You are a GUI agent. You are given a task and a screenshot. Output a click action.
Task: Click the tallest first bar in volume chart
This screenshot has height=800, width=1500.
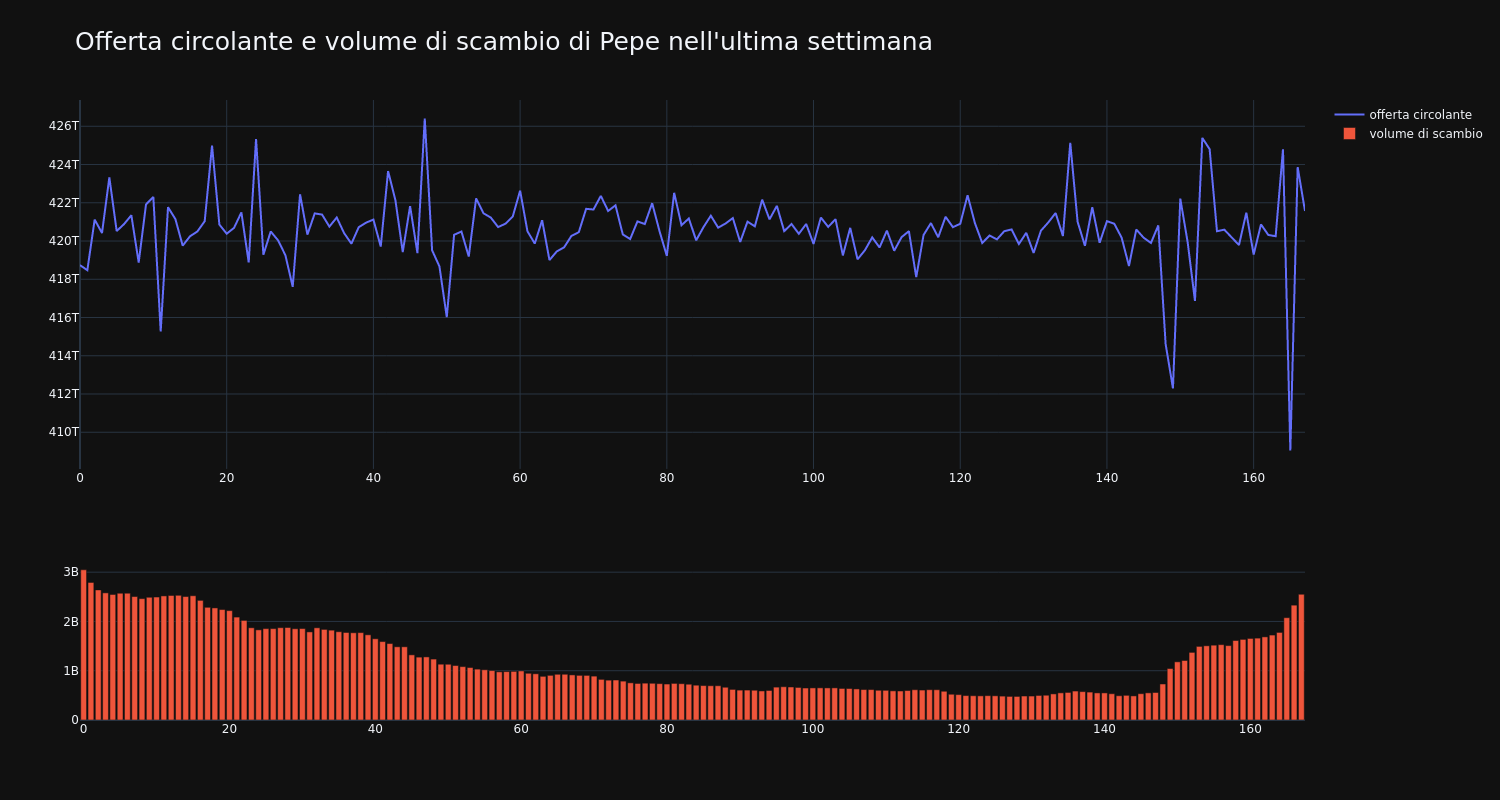click(x=83, y=645)
